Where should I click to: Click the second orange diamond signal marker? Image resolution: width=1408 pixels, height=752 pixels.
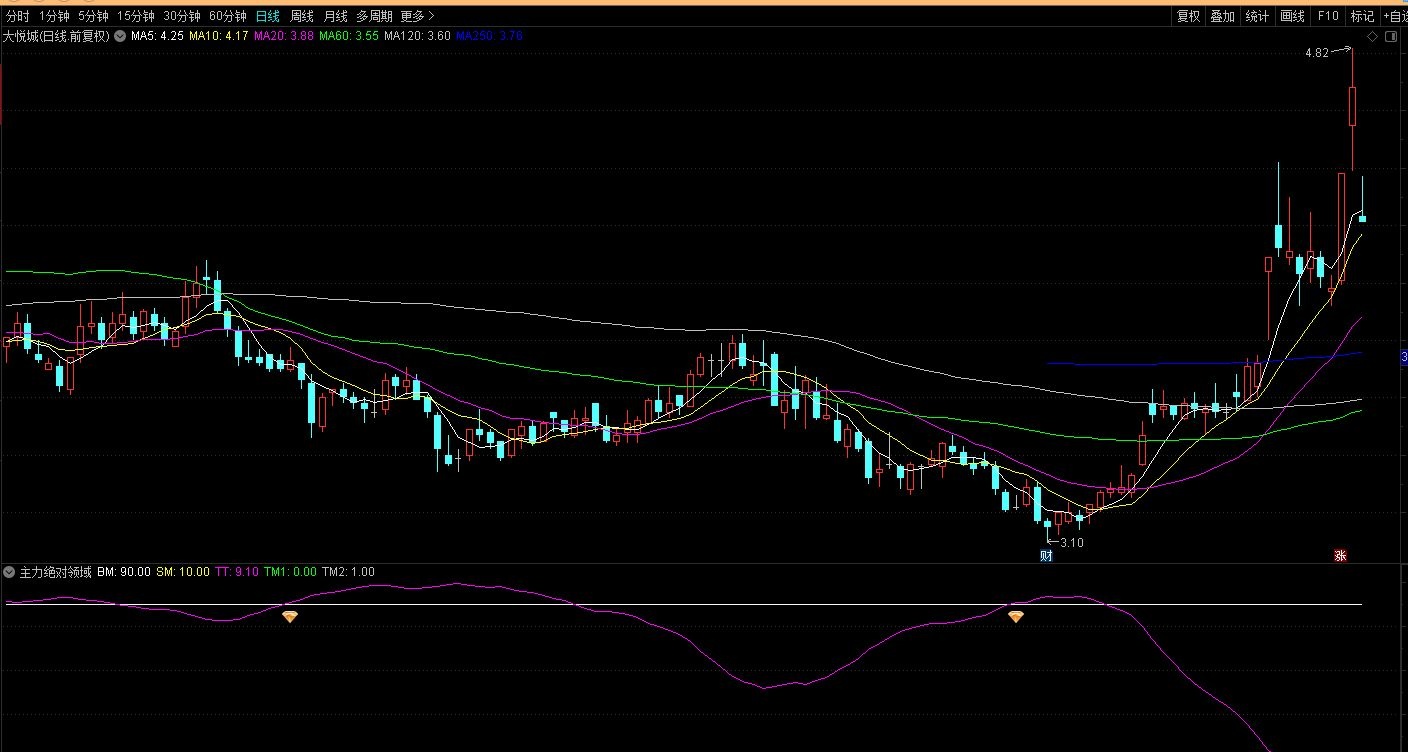tap(1016, 617)
